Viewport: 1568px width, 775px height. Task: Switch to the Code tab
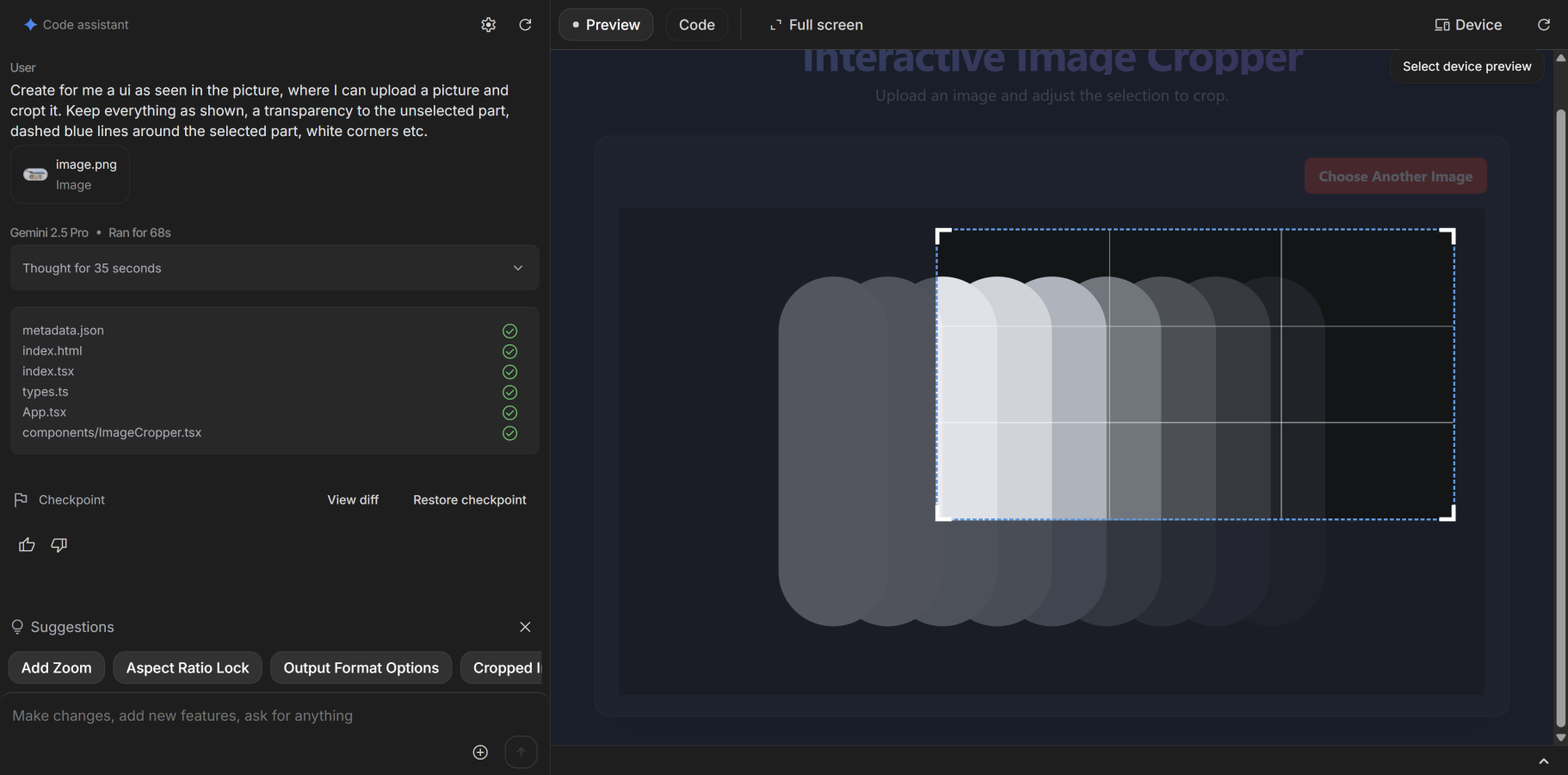(x=696, y=25)
